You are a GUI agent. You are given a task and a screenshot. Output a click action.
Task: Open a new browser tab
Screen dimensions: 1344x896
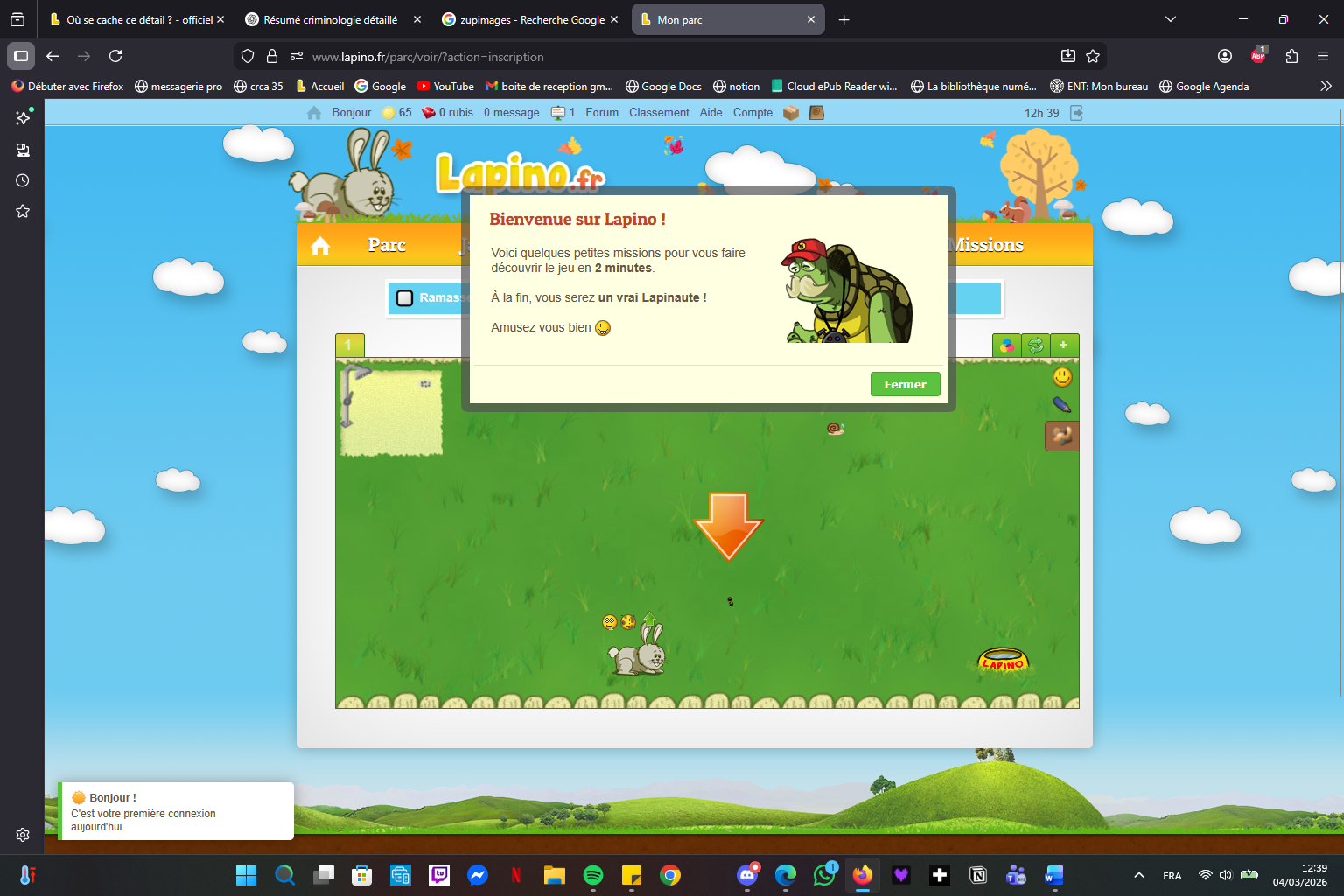point(843,19)
